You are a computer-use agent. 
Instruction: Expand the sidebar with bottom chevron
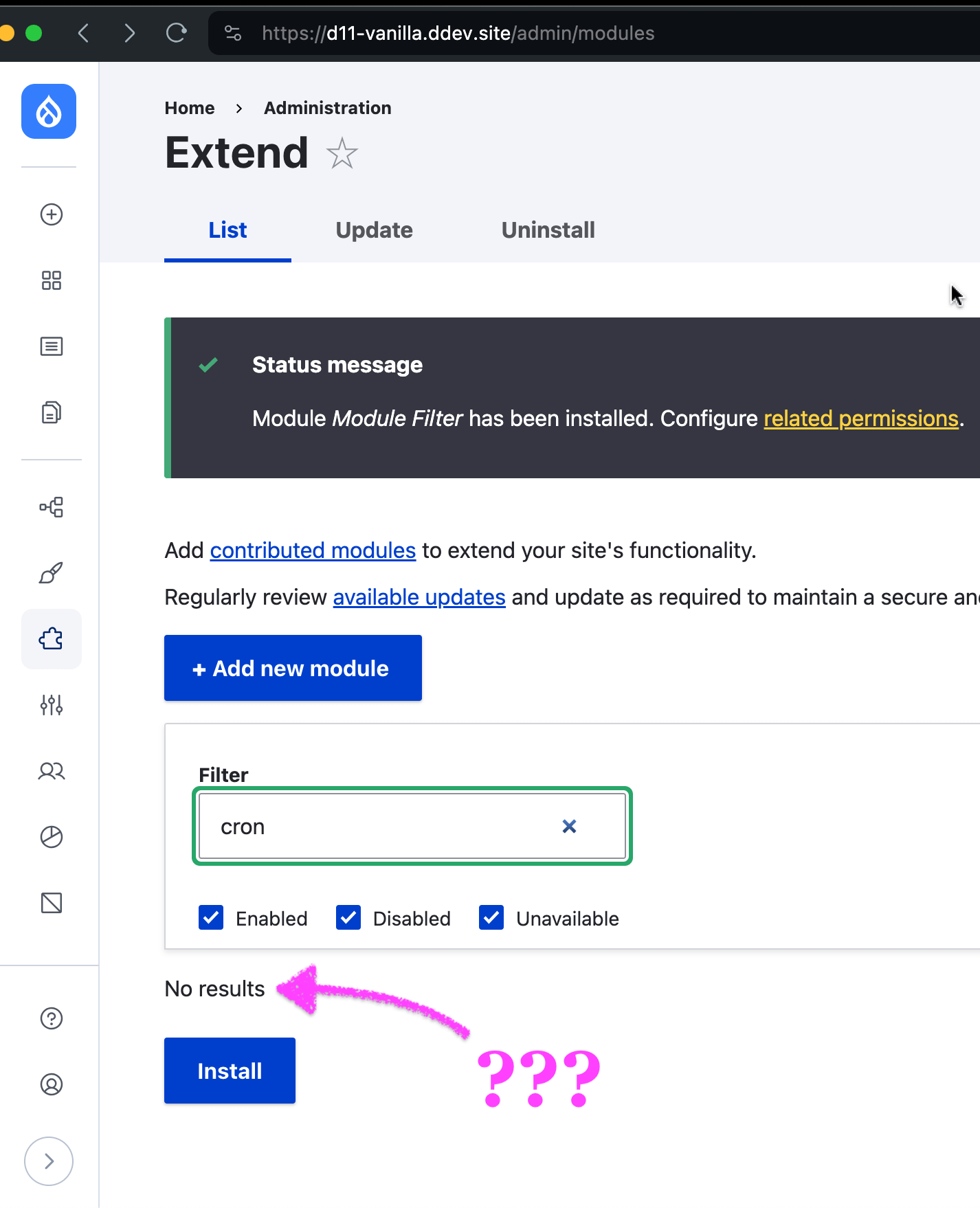pyautogui.click(x=49, y=1161)
